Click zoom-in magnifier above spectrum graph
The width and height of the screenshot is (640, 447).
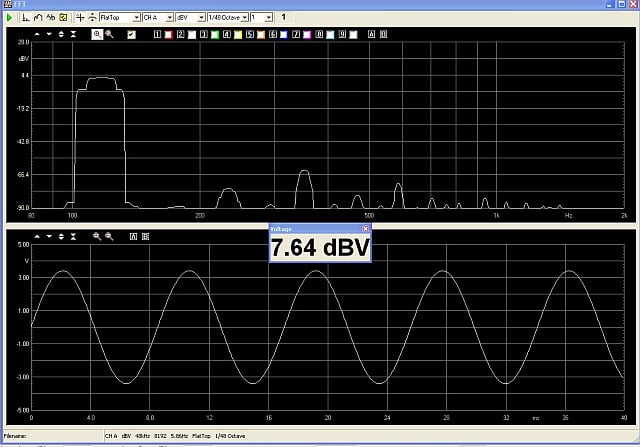pyautogui.click(x=97, y=34)
